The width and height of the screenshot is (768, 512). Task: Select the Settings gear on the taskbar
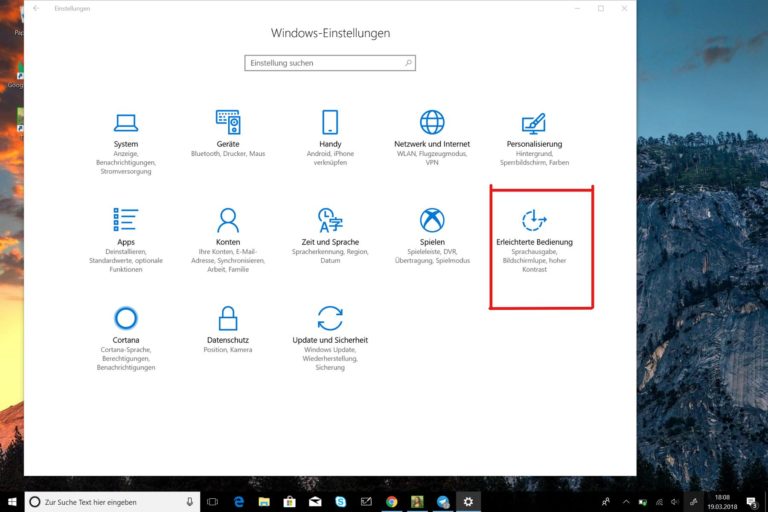[468, 502]
